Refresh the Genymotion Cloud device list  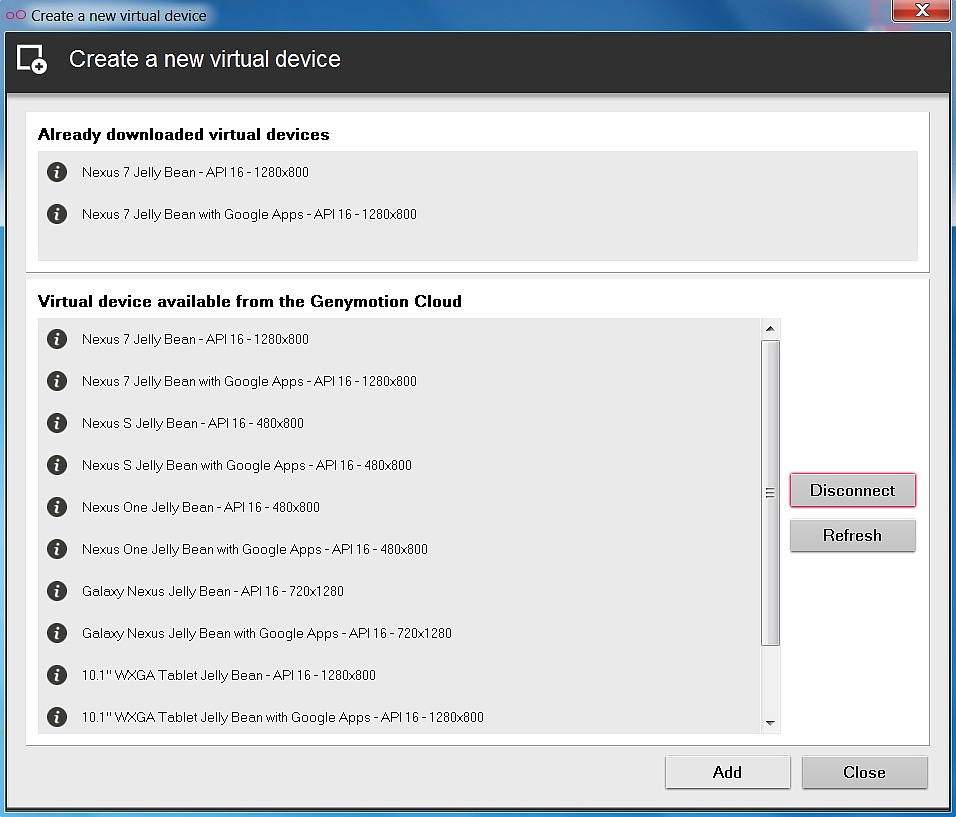pos(852,535)
